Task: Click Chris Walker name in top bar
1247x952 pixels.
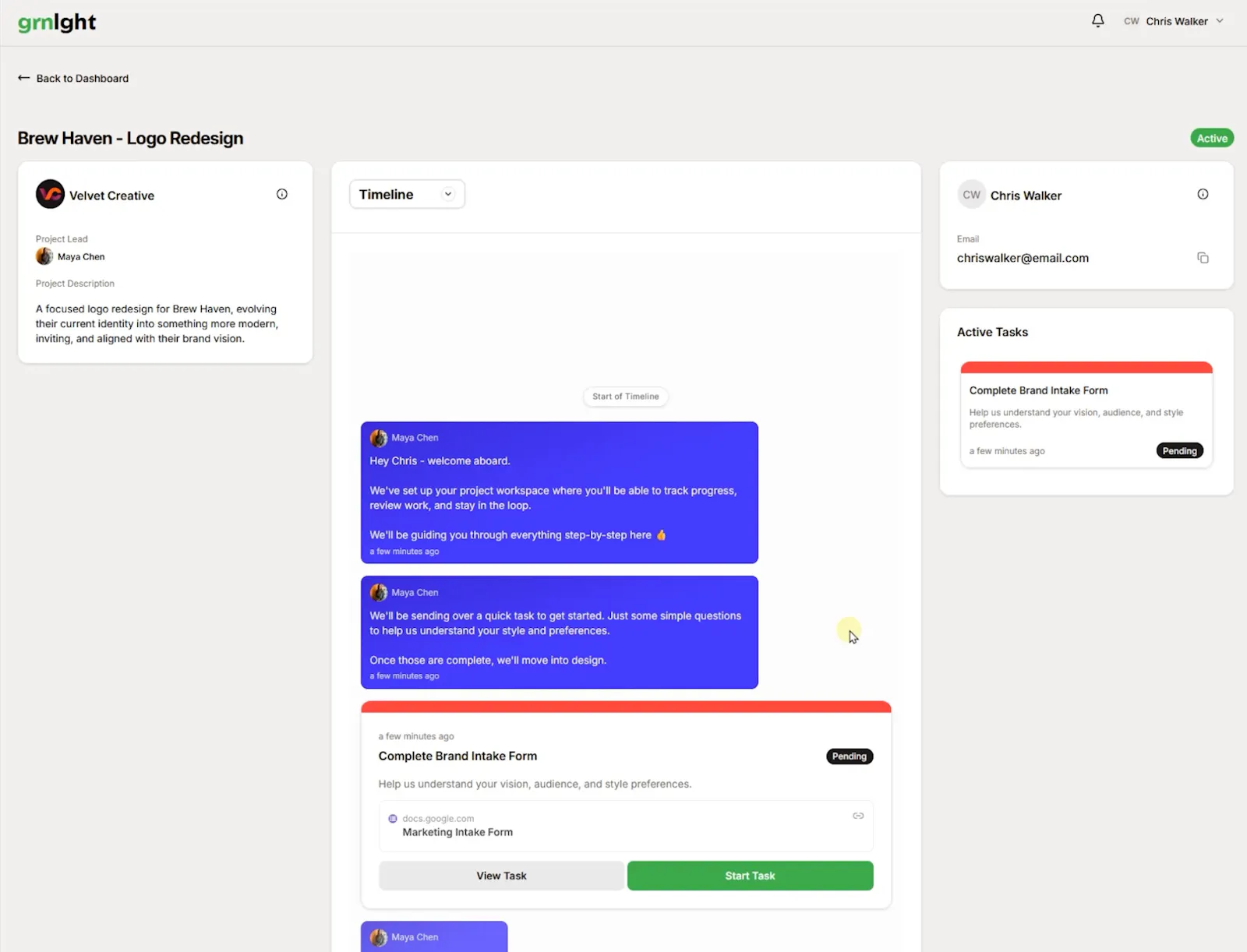Action: (x=1177, y=21)
